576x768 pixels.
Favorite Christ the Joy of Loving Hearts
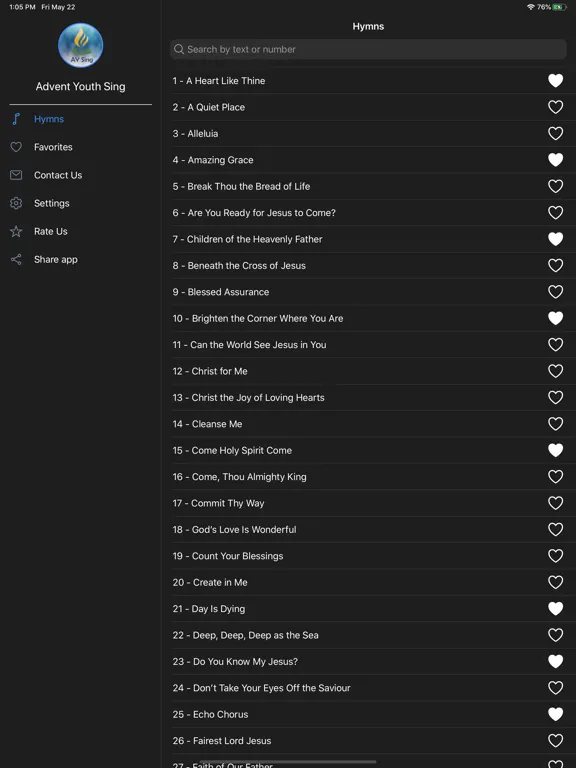click(x=555, y=398)
